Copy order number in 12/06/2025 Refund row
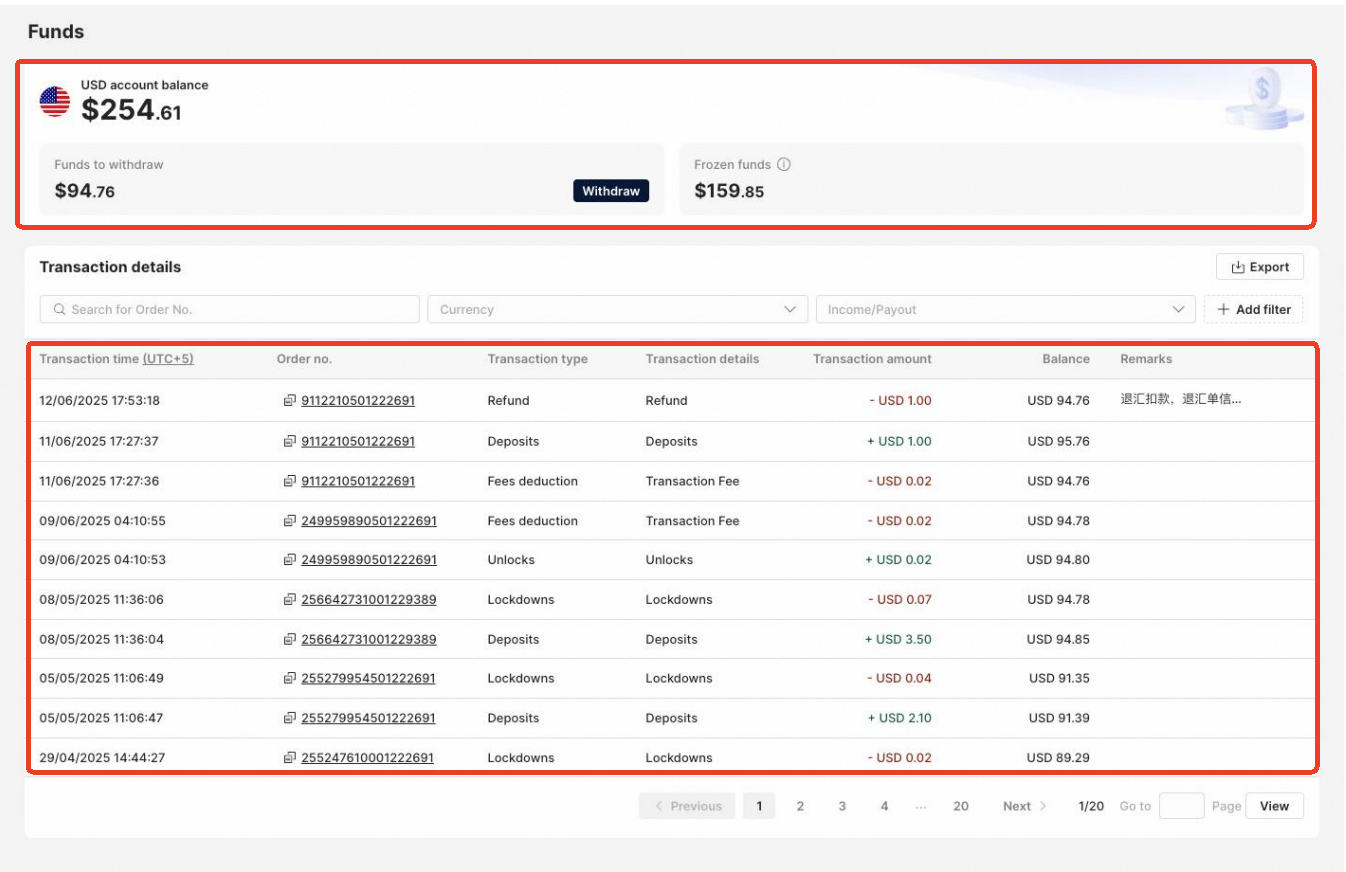The height and width of the screenshot is (872, 1346). tap(290, 401)
